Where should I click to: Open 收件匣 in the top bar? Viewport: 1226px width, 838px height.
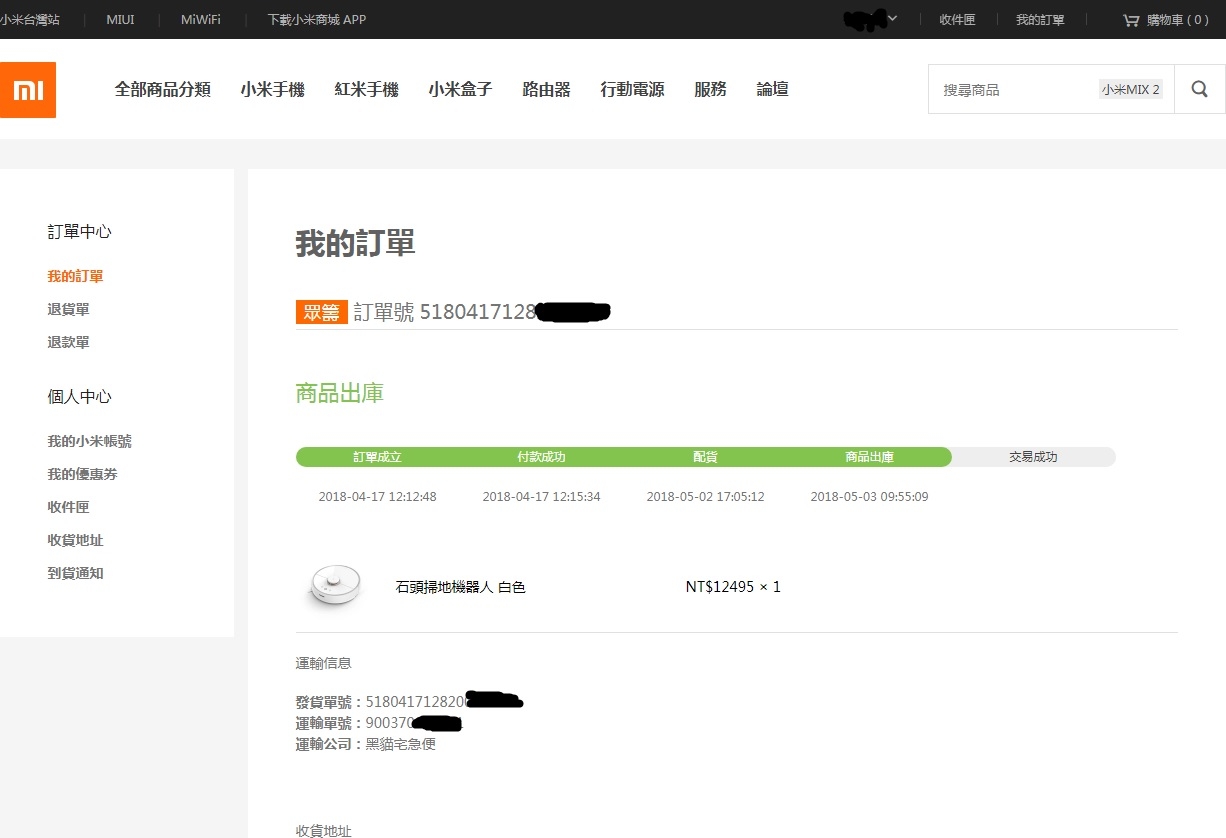(957, 20)
